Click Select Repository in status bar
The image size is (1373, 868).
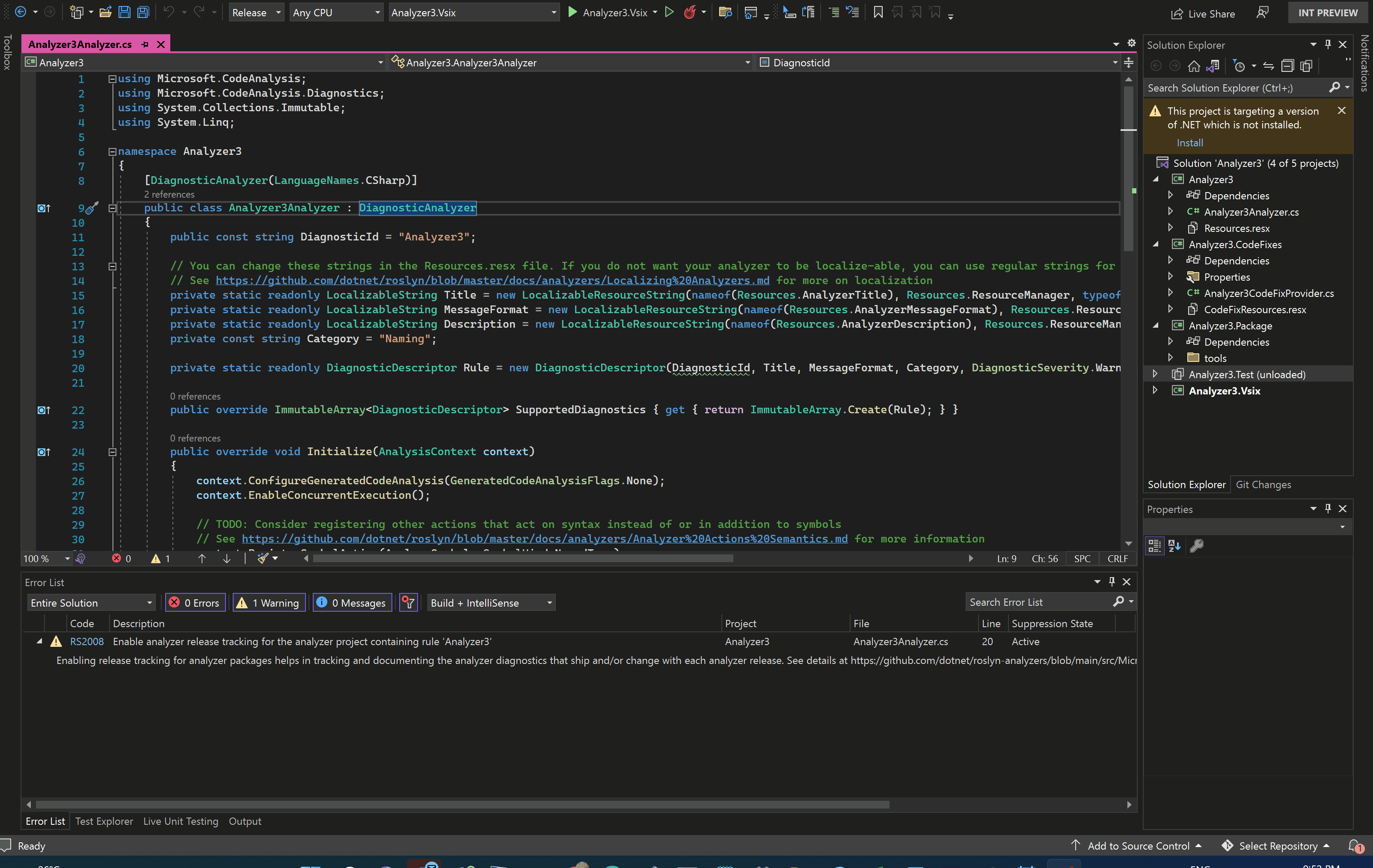click(x=1275, y=846)
